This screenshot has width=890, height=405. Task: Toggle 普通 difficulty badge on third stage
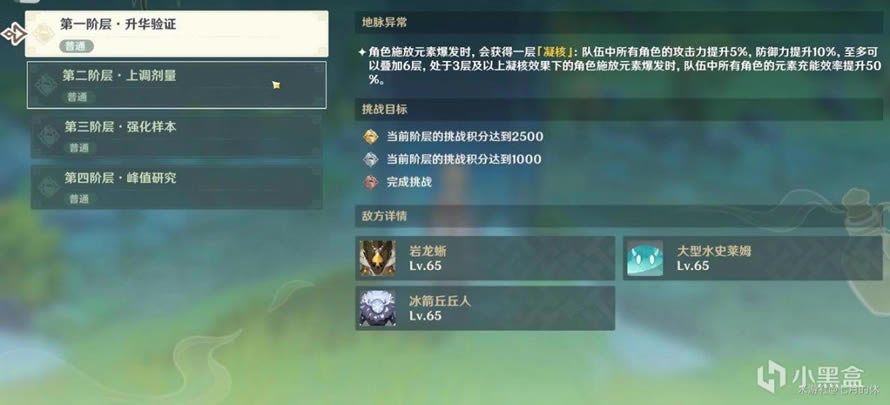79,148
